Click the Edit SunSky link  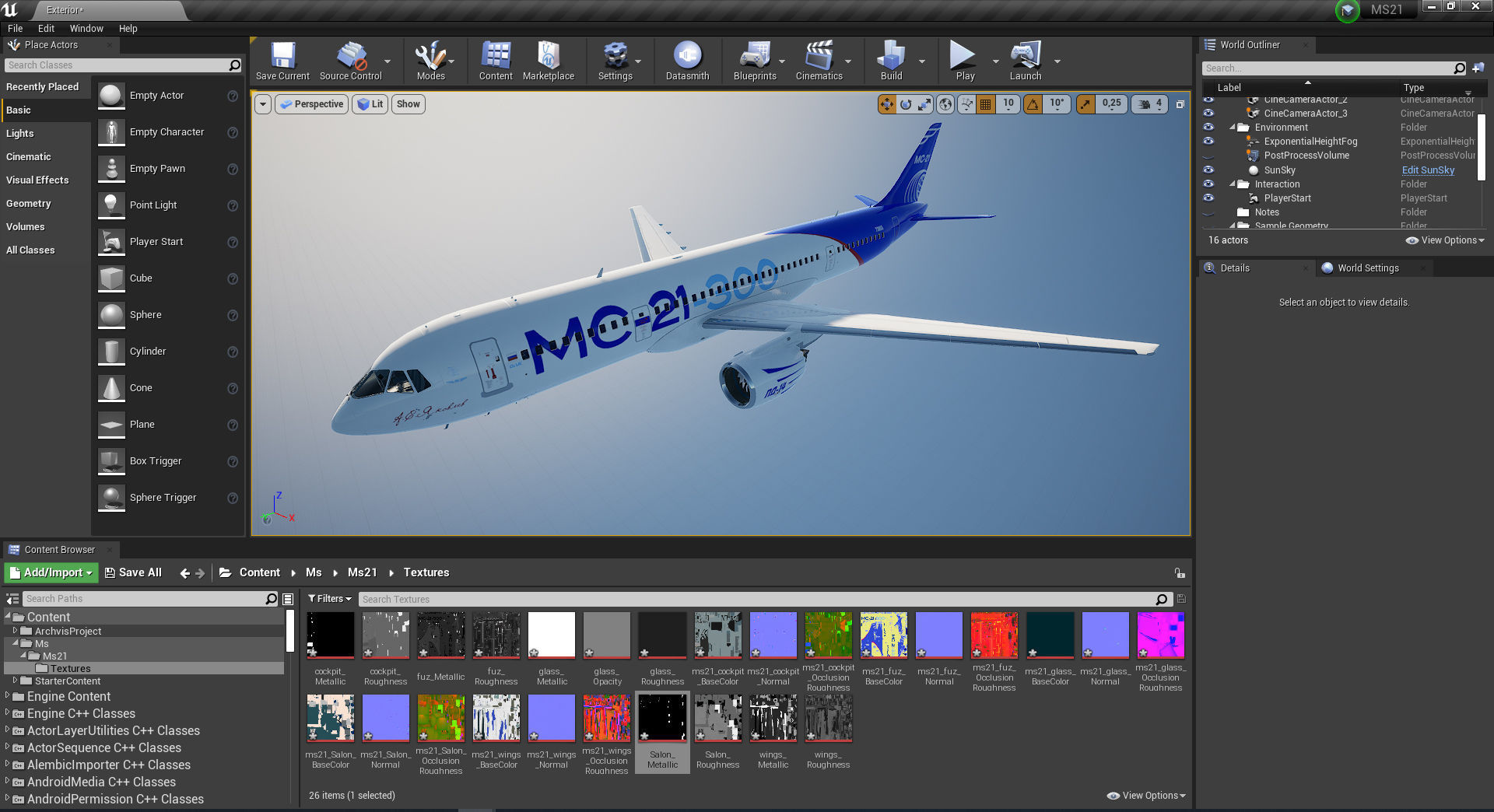(1428, 170)
